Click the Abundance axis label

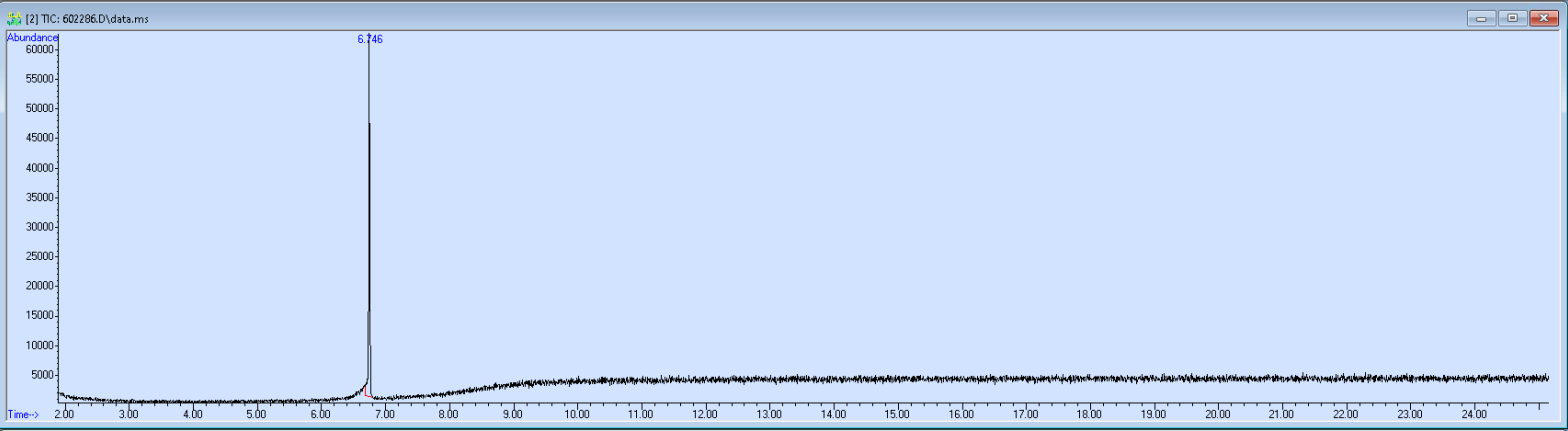(33, 37)
